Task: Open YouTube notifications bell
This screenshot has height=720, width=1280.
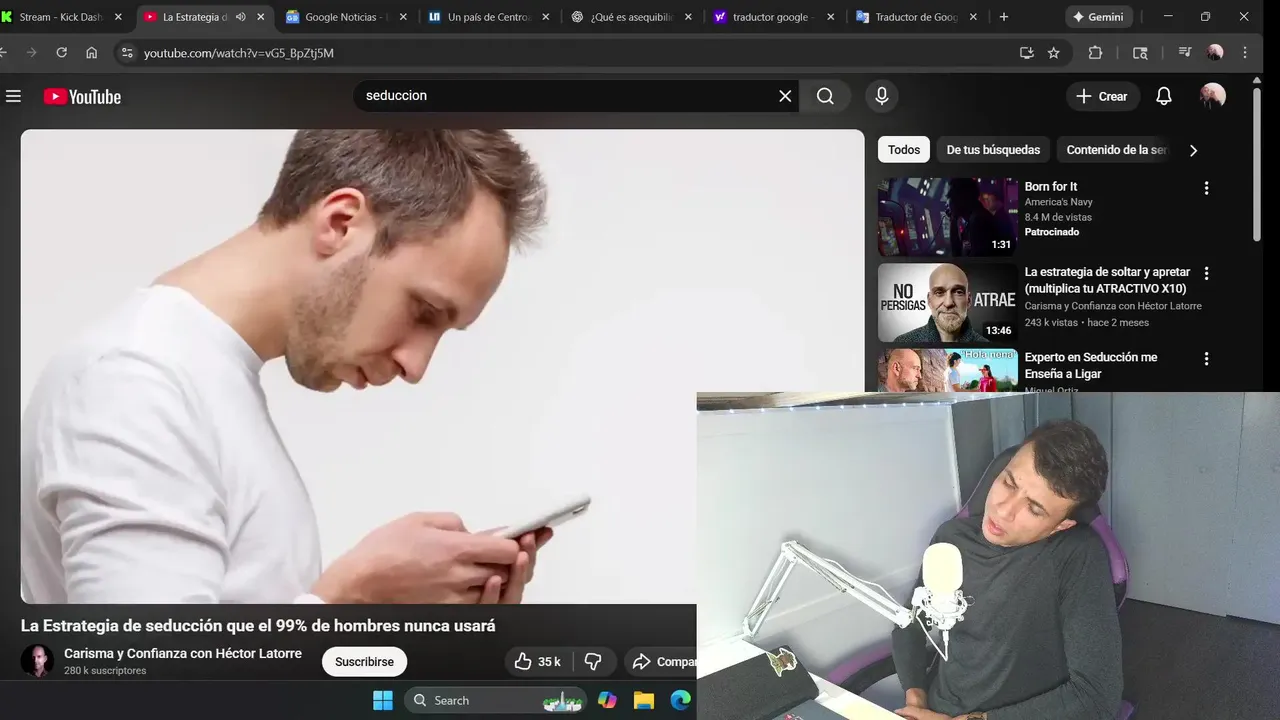Action: 1164,96
